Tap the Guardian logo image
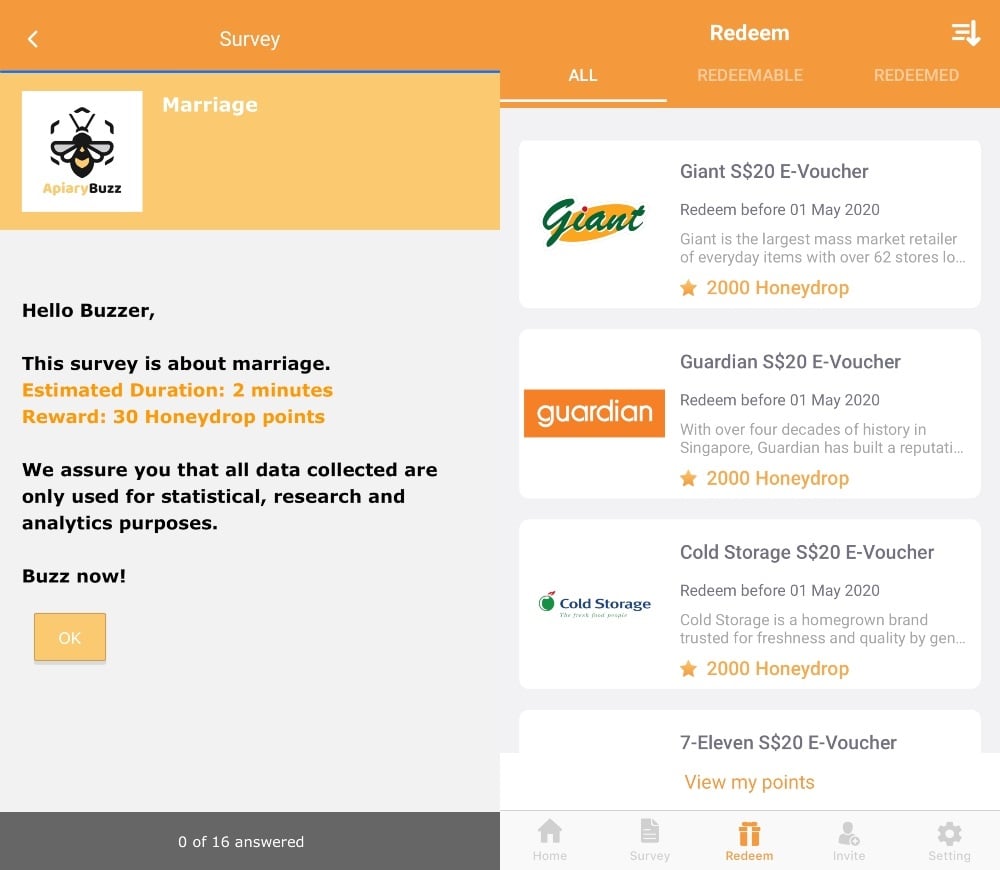Screen dimensions: 1000x870 594,413
